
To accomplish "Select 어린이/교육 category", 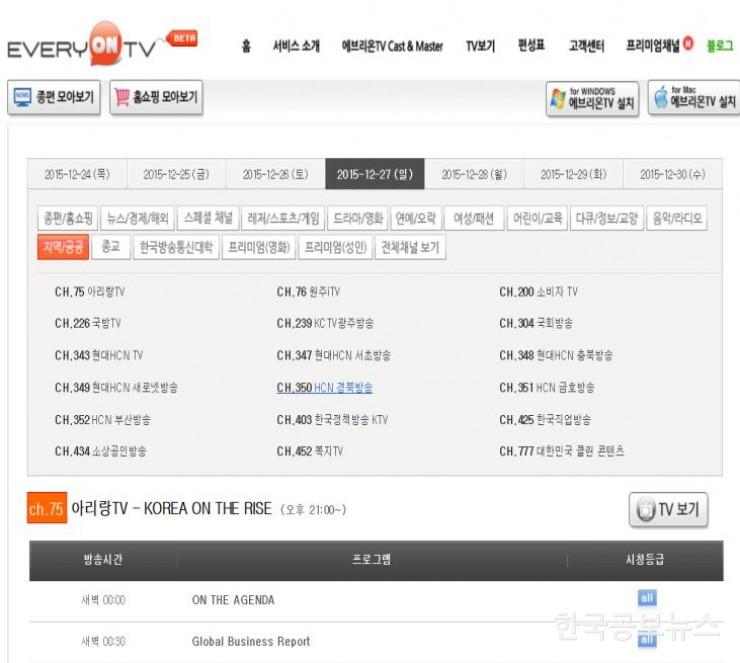I will click(537, 218).
